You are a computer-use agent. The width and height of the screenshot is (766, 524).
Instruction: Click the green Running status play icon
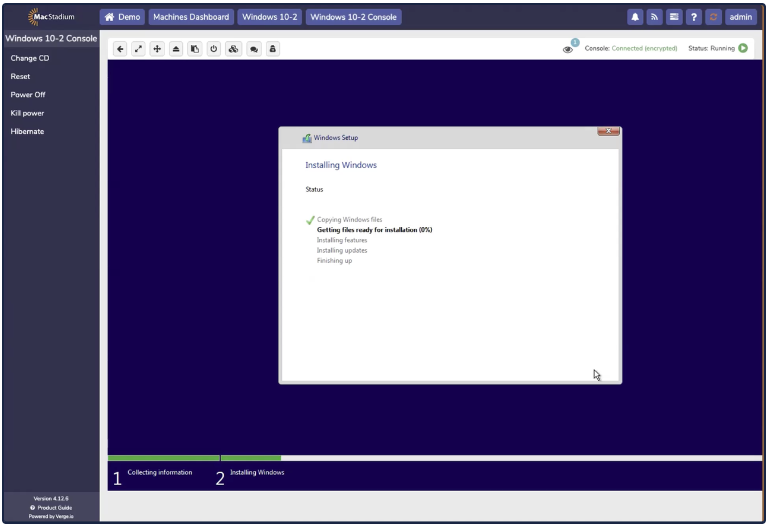point(743,48)
